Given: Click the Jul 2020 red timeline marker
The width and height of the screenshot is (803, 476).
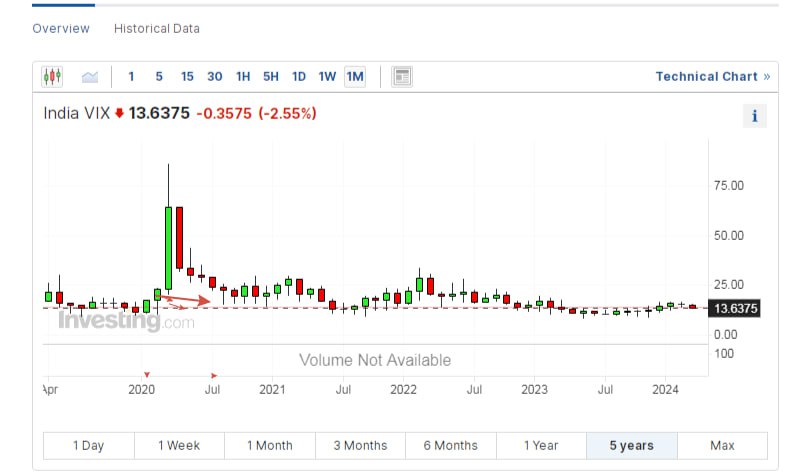Looking at the screenshot, I should 214,376.
